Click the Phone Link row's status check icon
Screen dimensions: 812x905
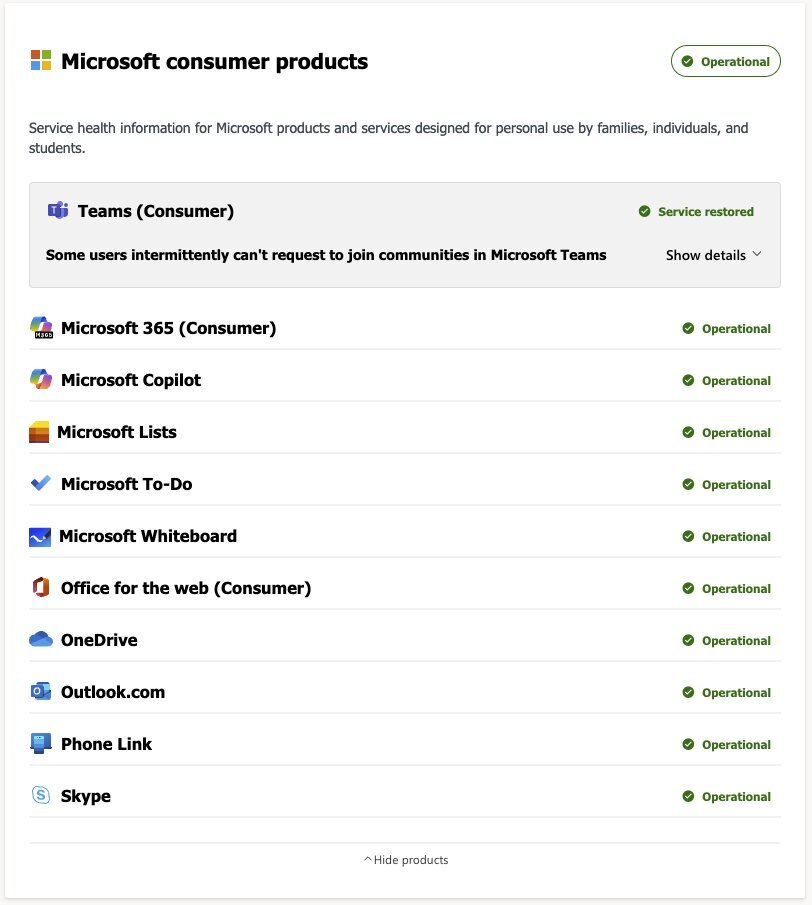pyautogui.click(x=688, y=744)
